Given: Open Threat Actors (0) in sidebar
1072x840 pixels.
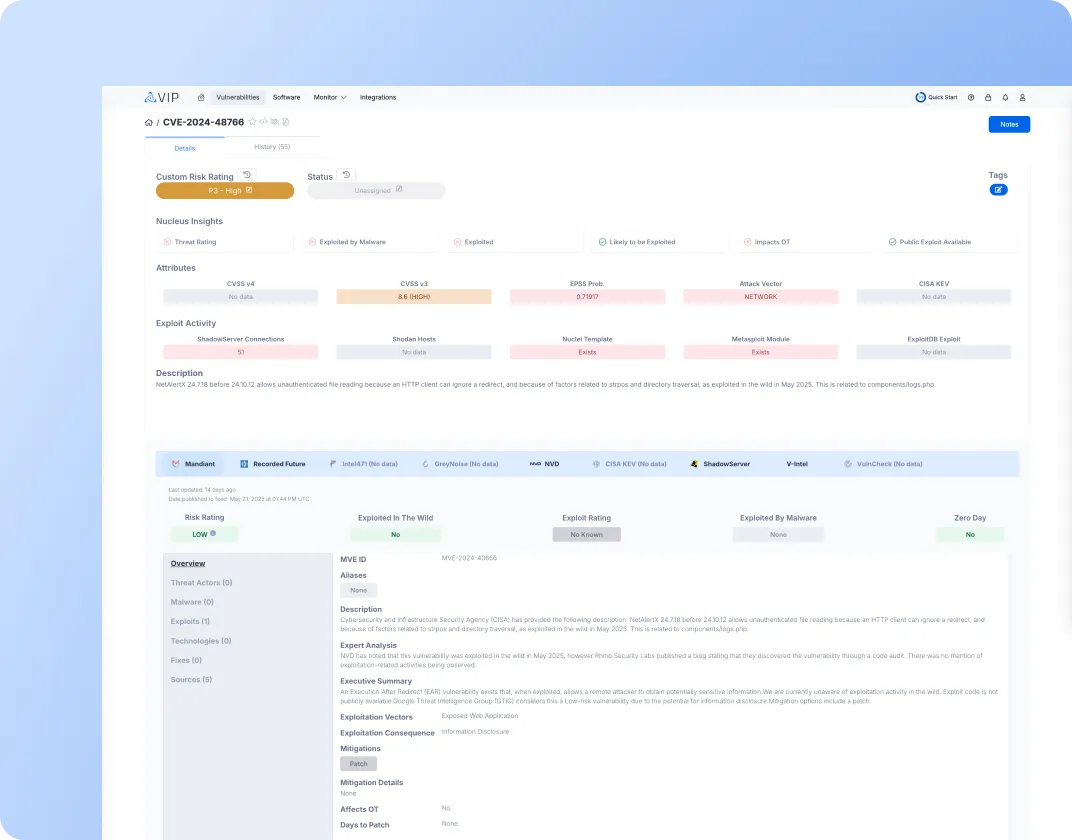Looking at the screenshot, I should (x=202, y=582).
